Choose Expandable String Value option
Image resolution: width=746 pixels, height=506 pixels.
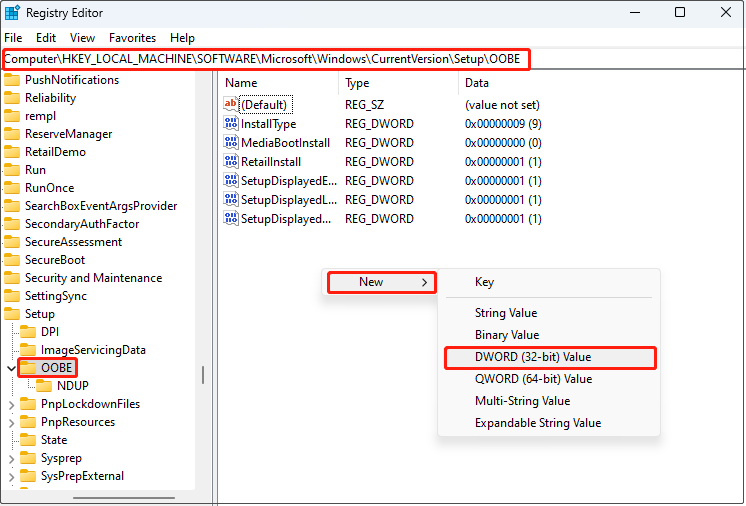coord(549,423)
